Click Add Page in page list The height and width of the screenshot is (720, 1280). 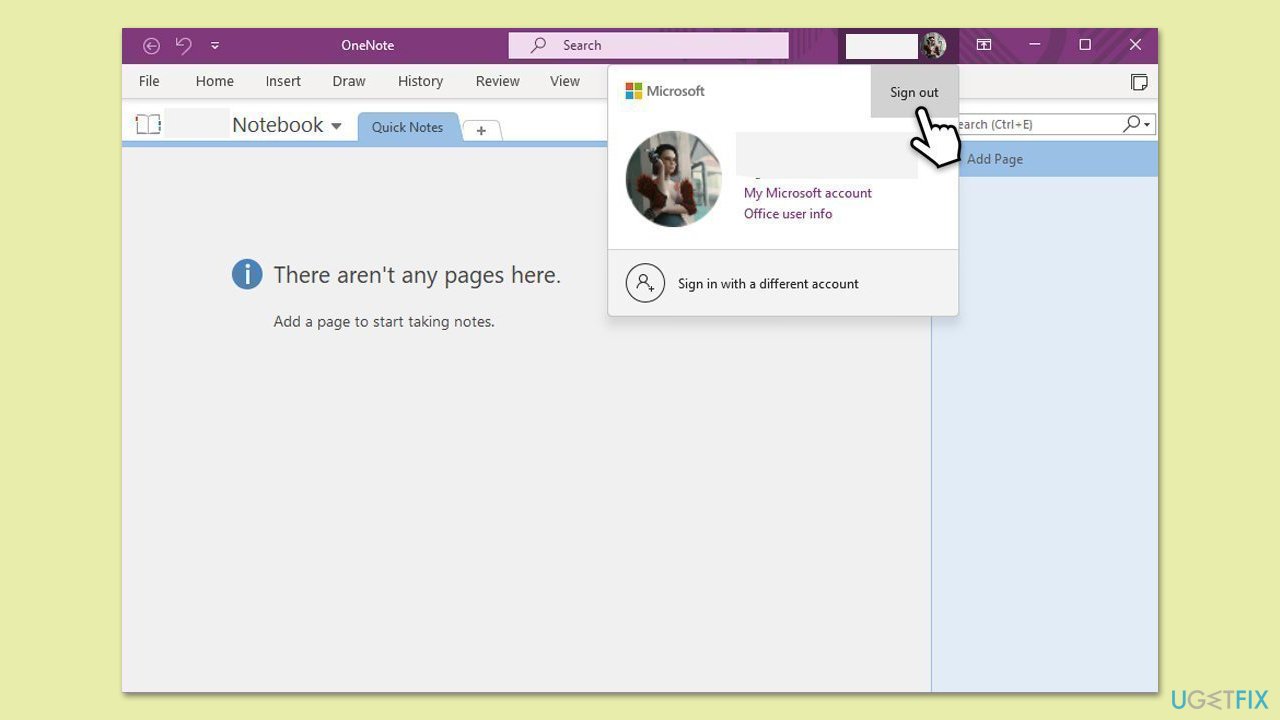coord(994,159)
